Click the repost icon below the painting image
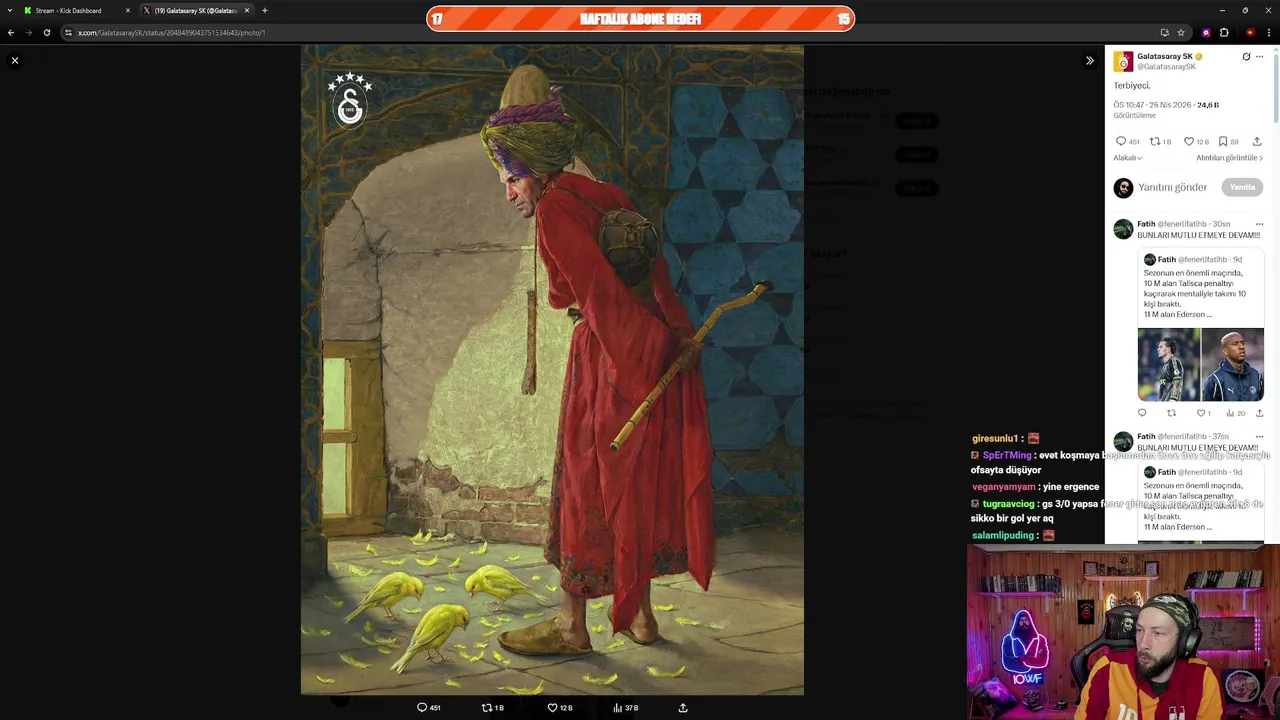This screenshot has height=720, width=1280. click(492, 708)
